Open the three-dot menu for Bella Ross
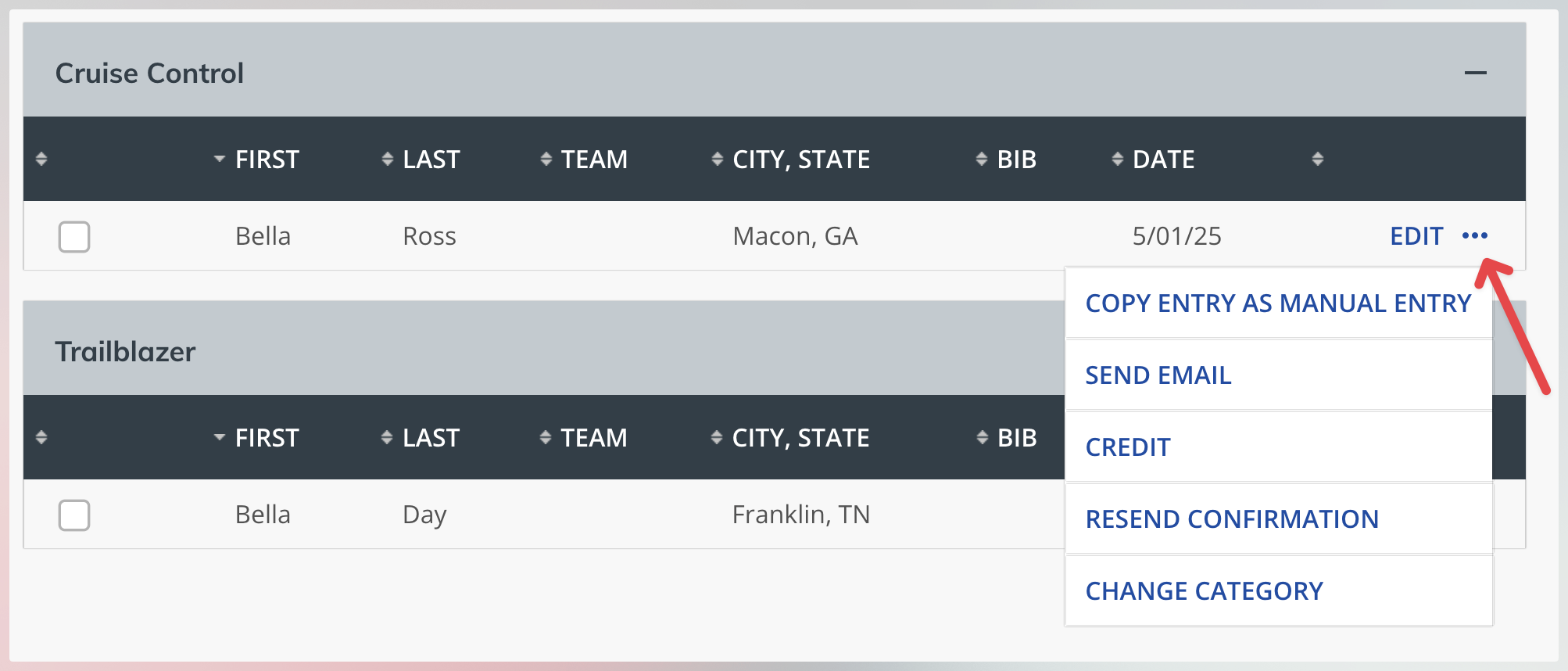 1474,235
